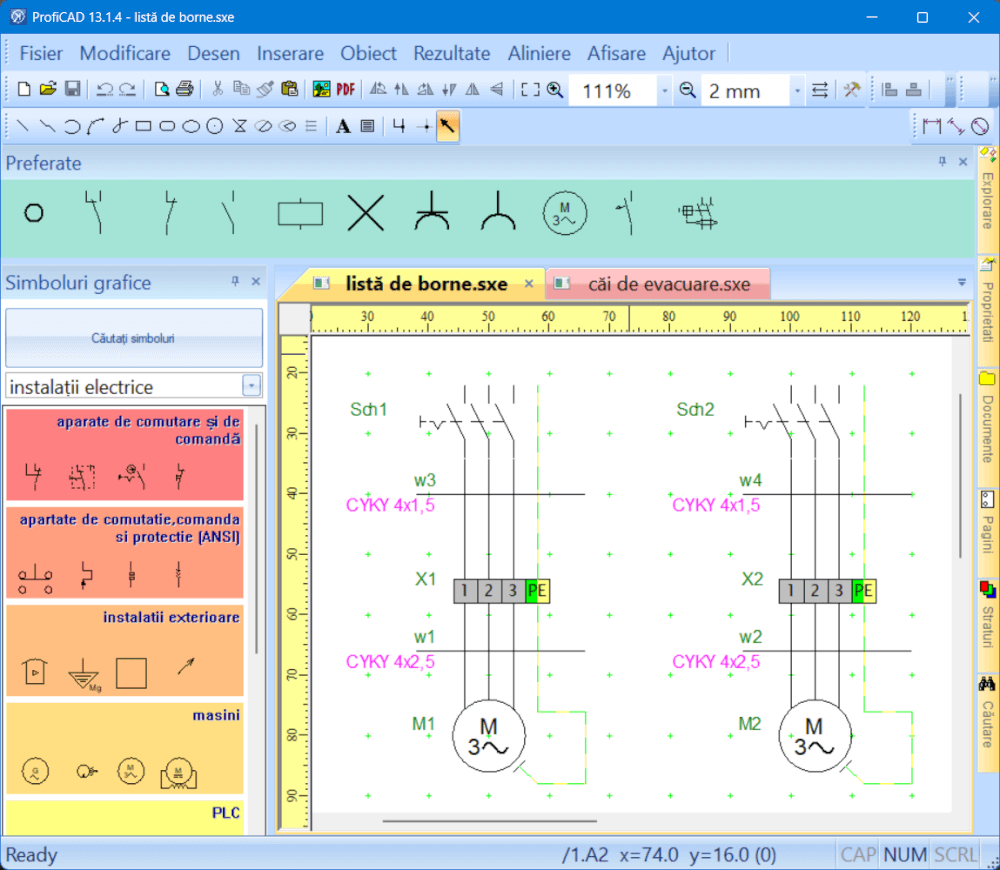1000x870 pixels.
Task: Select the wire drawing tool
Action: coord(399,126)
